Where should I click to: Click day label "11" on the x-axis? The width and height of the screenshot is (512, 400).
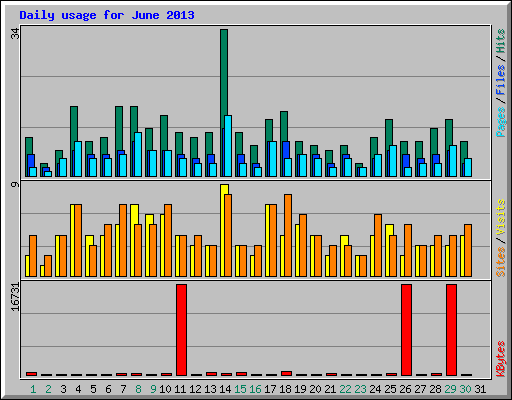[x=180, y=389]
